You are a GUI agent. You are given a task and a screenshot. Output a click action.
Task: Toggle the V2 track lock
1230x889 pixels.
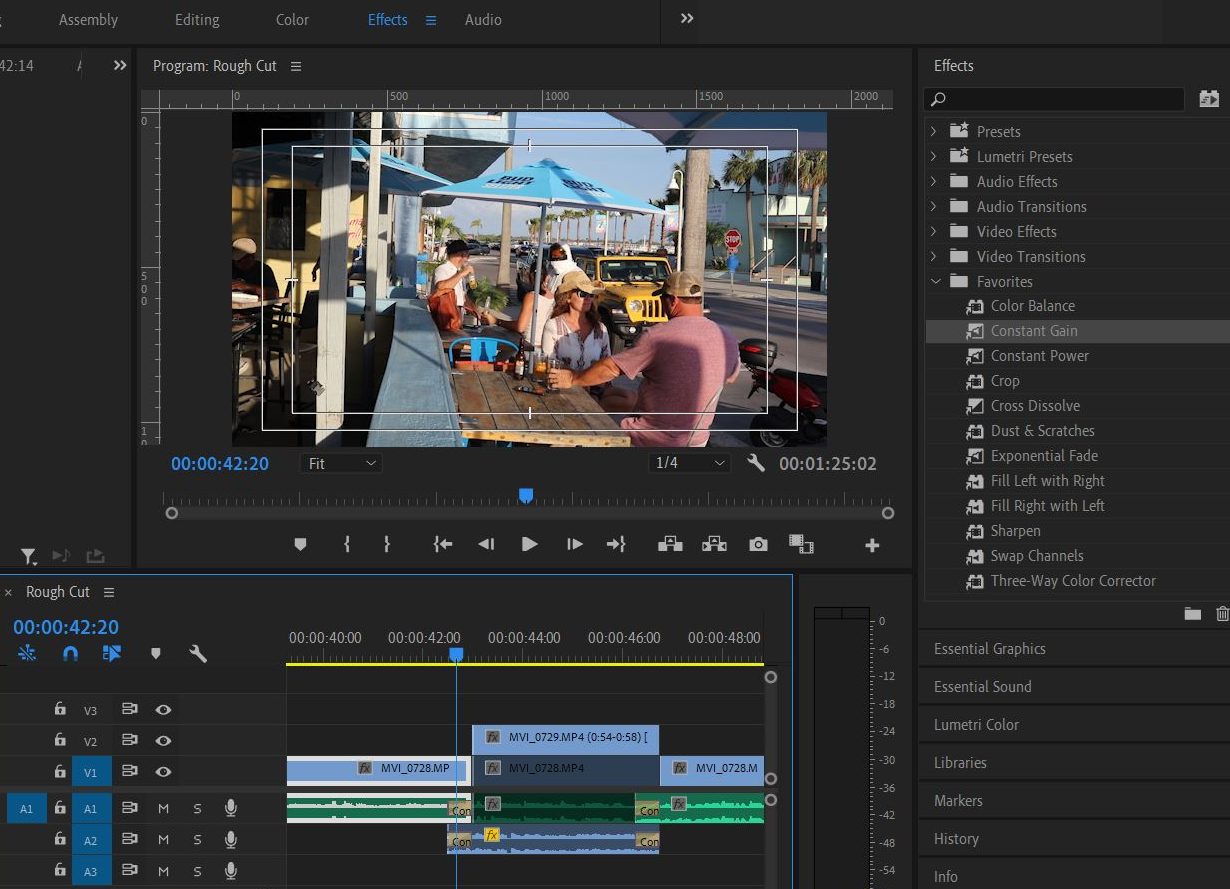pyautogui.click(x=60, y=740)
